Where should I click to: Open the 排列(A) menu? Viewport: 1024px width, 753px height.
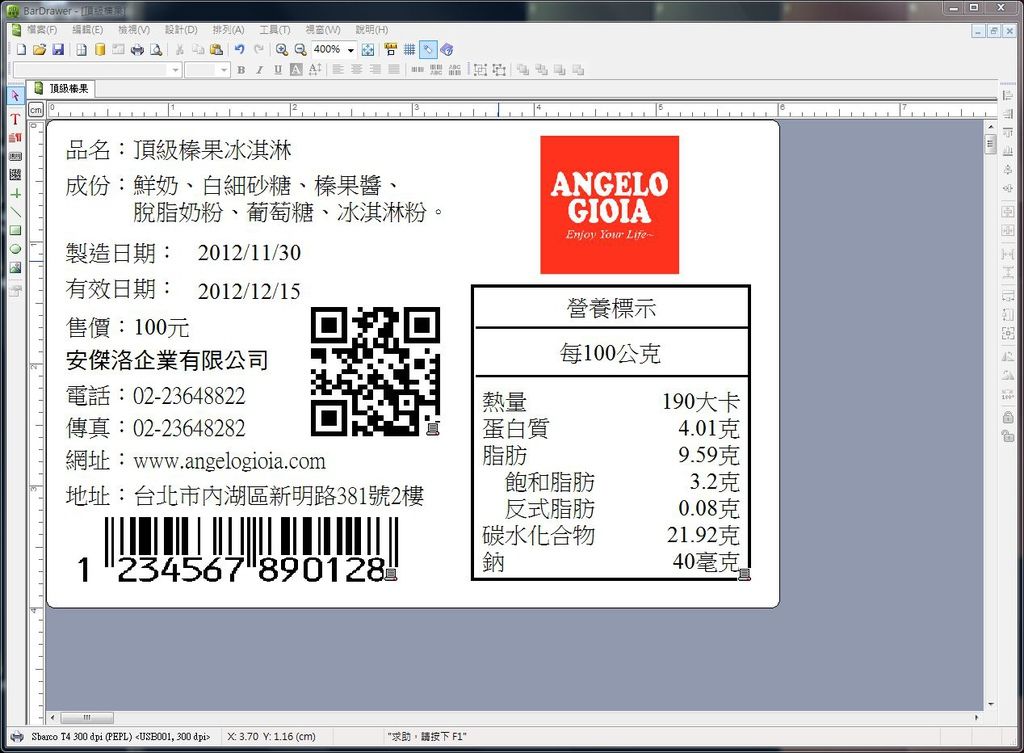pyautogui.click(x=228, y=30)
